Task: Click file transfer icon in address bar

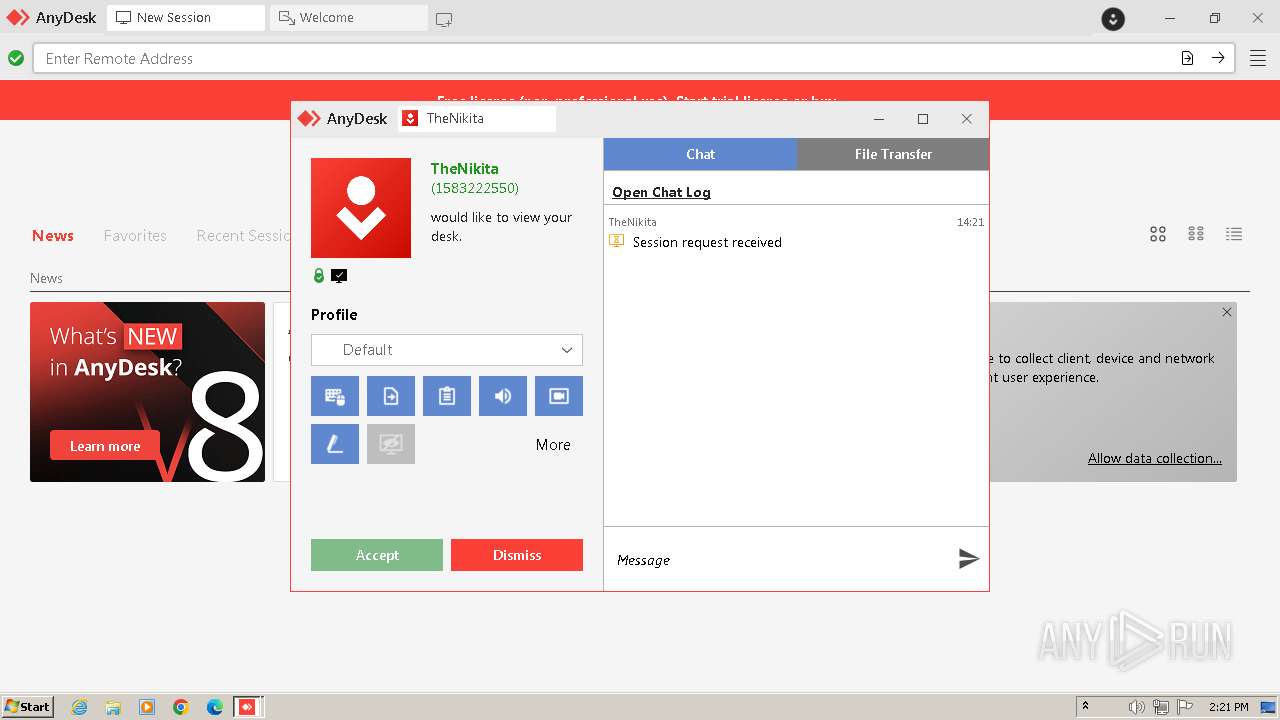Action: tap(1187, 58)
